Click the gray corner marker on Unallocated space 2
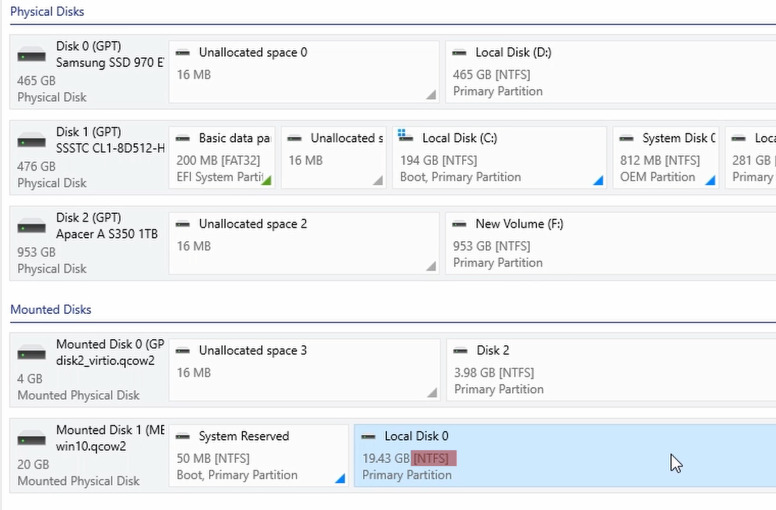 tap(431, 266)
